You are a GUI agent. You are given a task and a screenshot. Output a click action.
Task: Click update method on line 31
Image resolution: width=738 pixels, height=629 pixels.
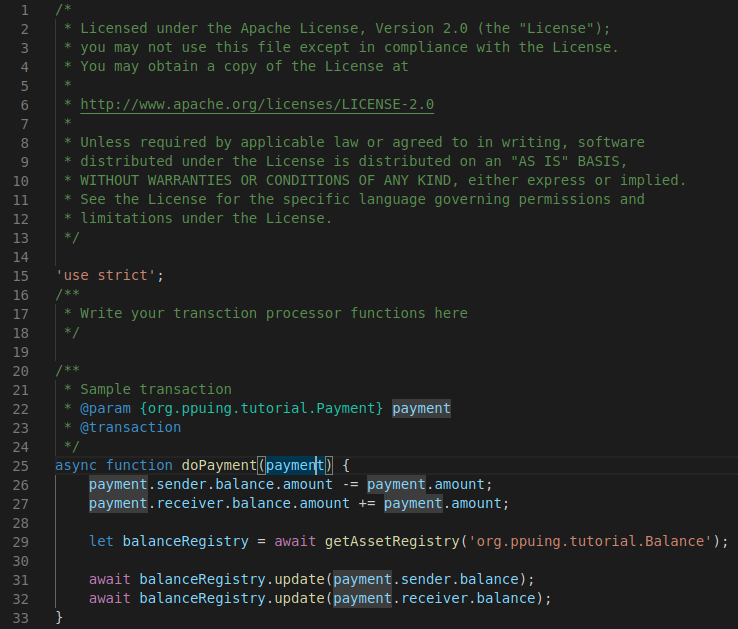click(299, 579)
